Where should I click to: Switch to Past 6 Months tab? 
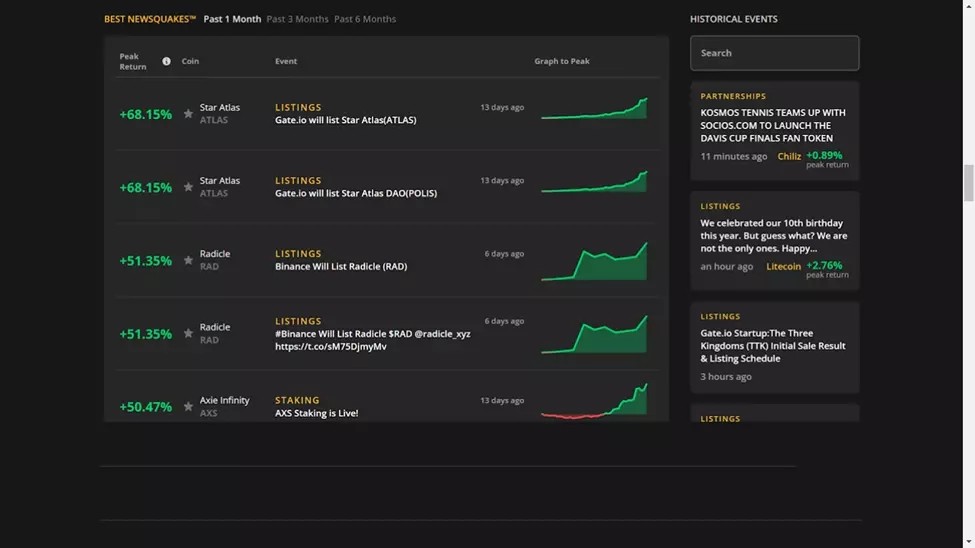coord(365,19)
